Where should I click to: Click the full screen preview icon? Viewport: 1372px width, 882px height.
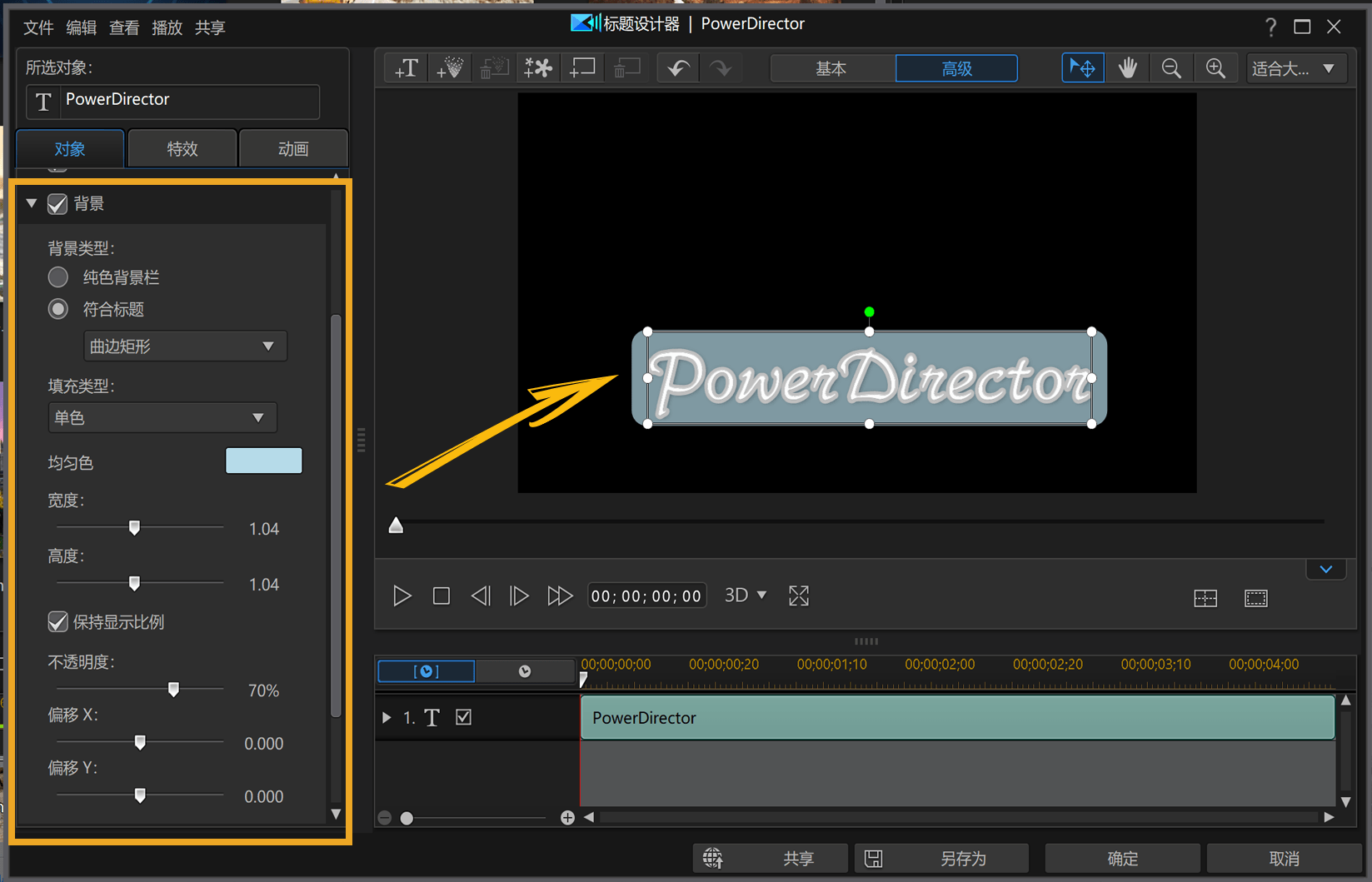(798, 596)
